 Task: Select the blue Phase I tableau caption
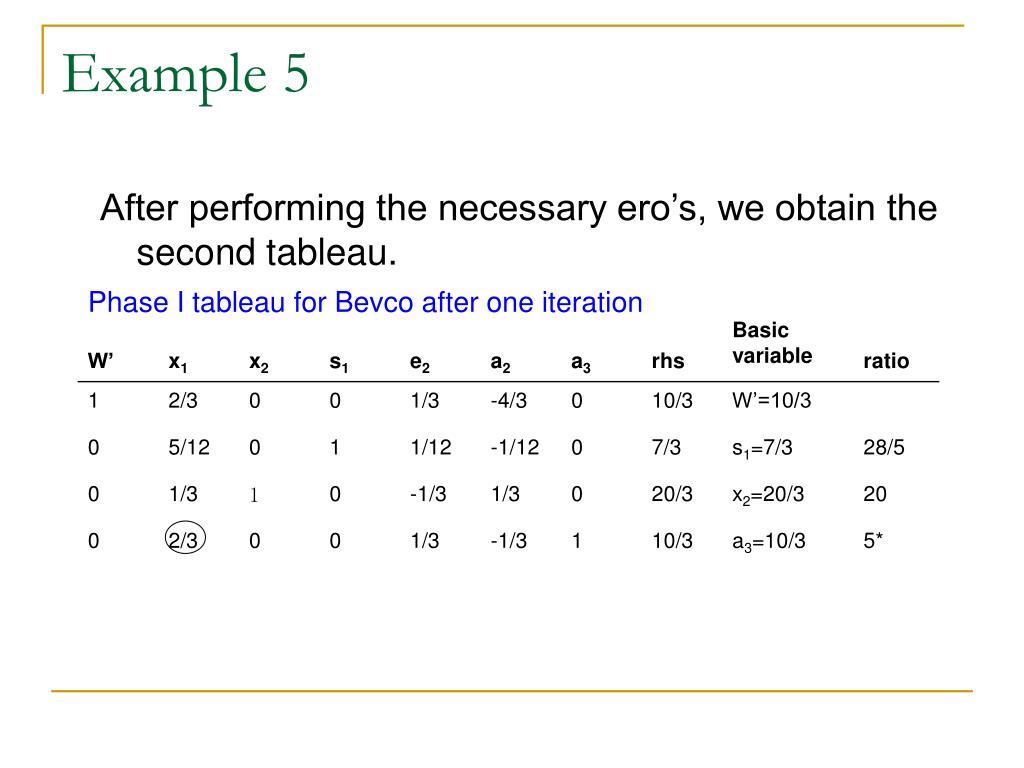(x=365, y=302)
